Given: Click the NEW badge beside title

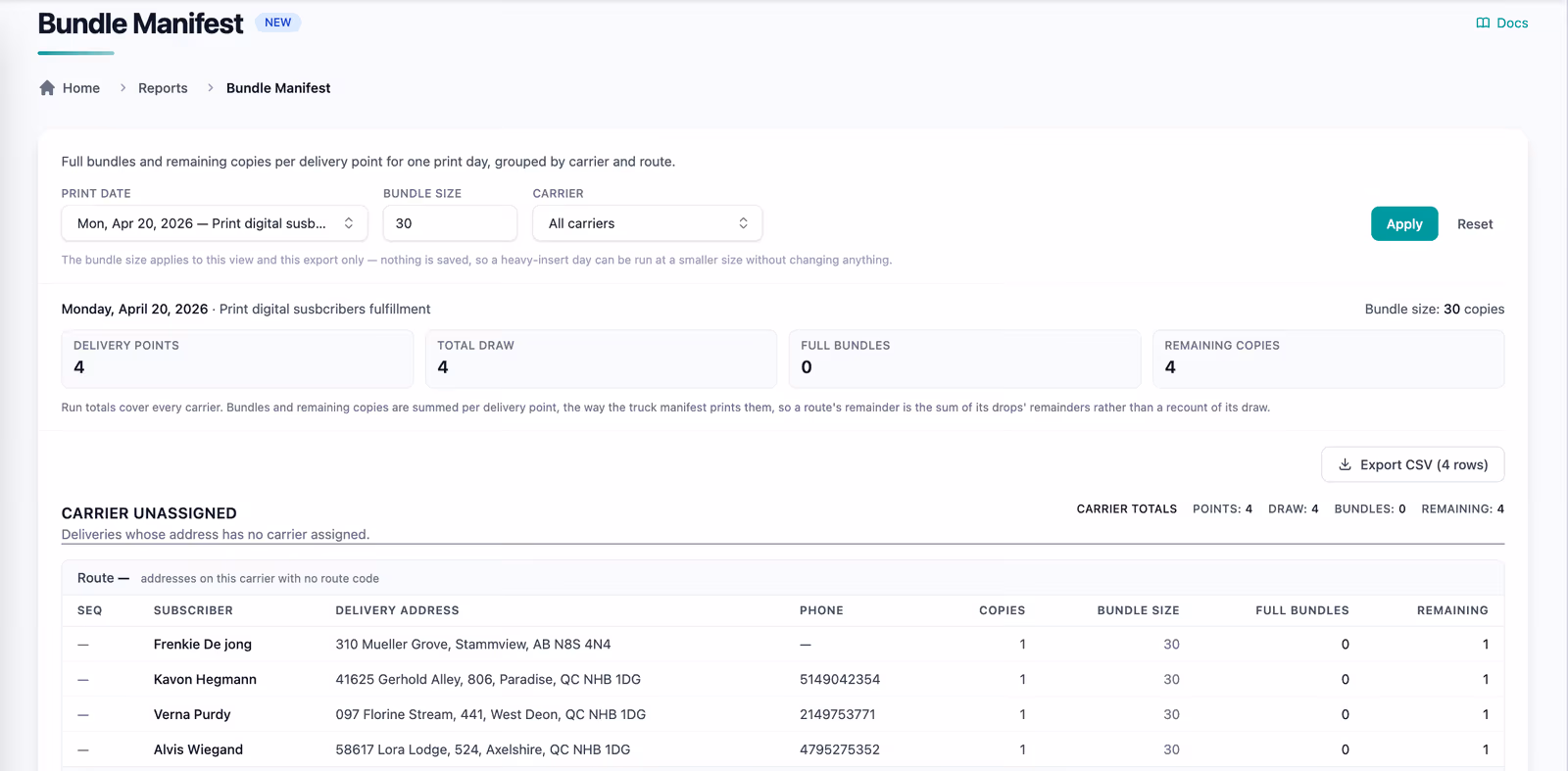Looking at the screenshot, I should pos(278,23).
